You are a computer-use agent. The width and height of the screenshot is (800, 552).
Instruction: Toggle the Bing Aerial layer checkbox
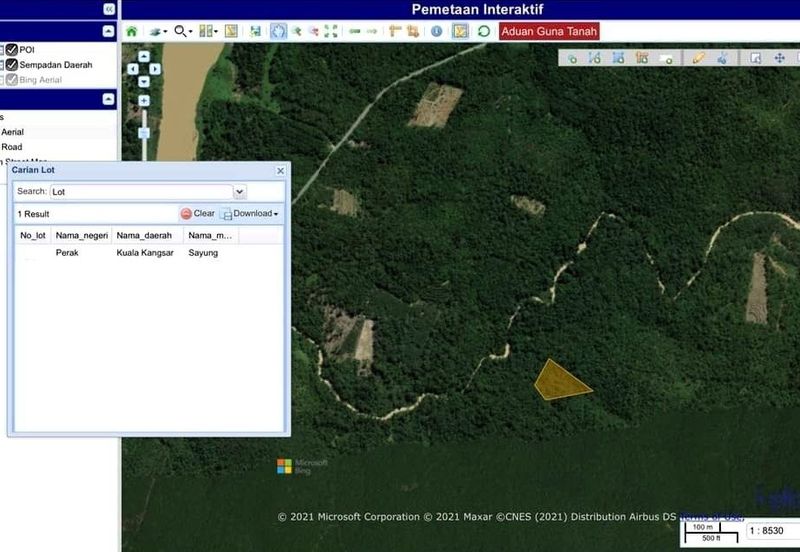[x=11, y=80]
